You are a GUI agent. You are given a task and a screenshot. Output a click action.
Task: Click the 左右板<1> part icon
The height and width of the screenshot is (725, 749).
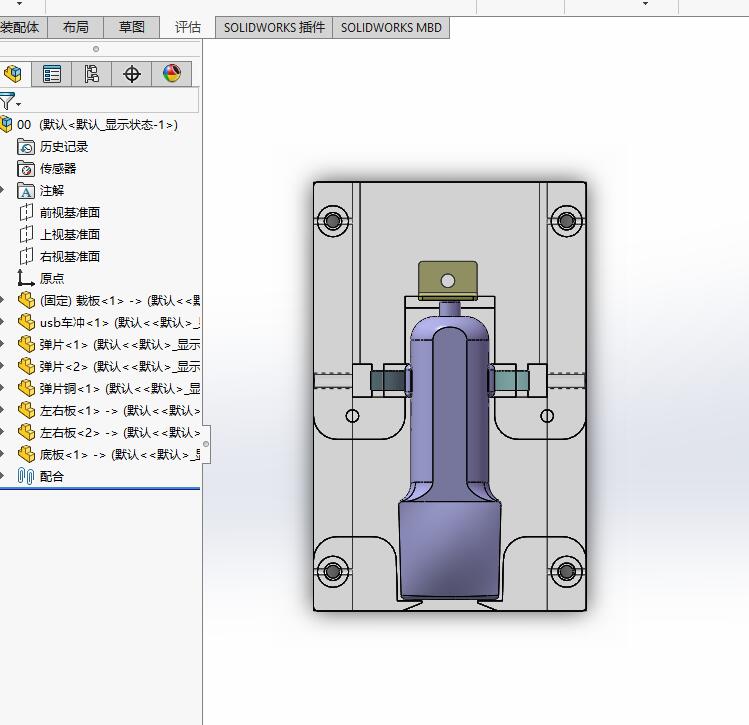pyautogui.click(x=26, y=410)
